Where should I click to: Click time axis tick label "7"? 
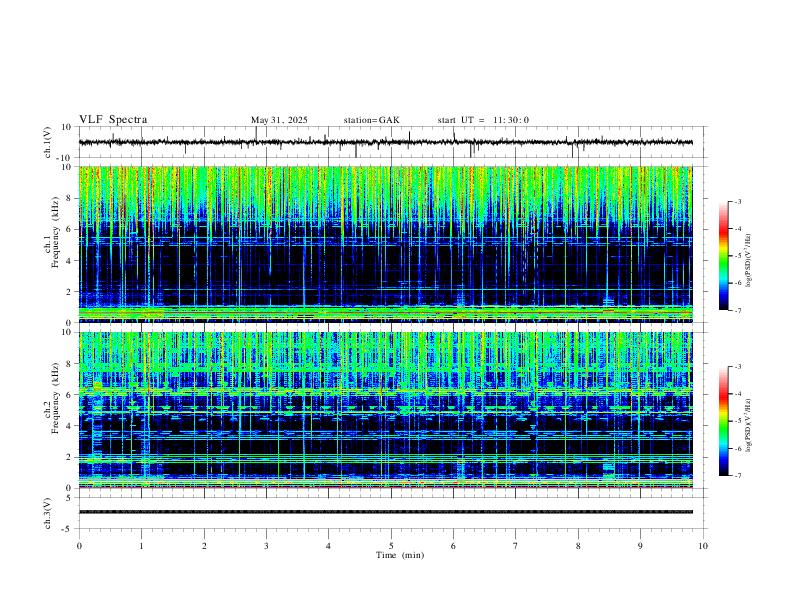pyautogui.click(x=516, y=546)
